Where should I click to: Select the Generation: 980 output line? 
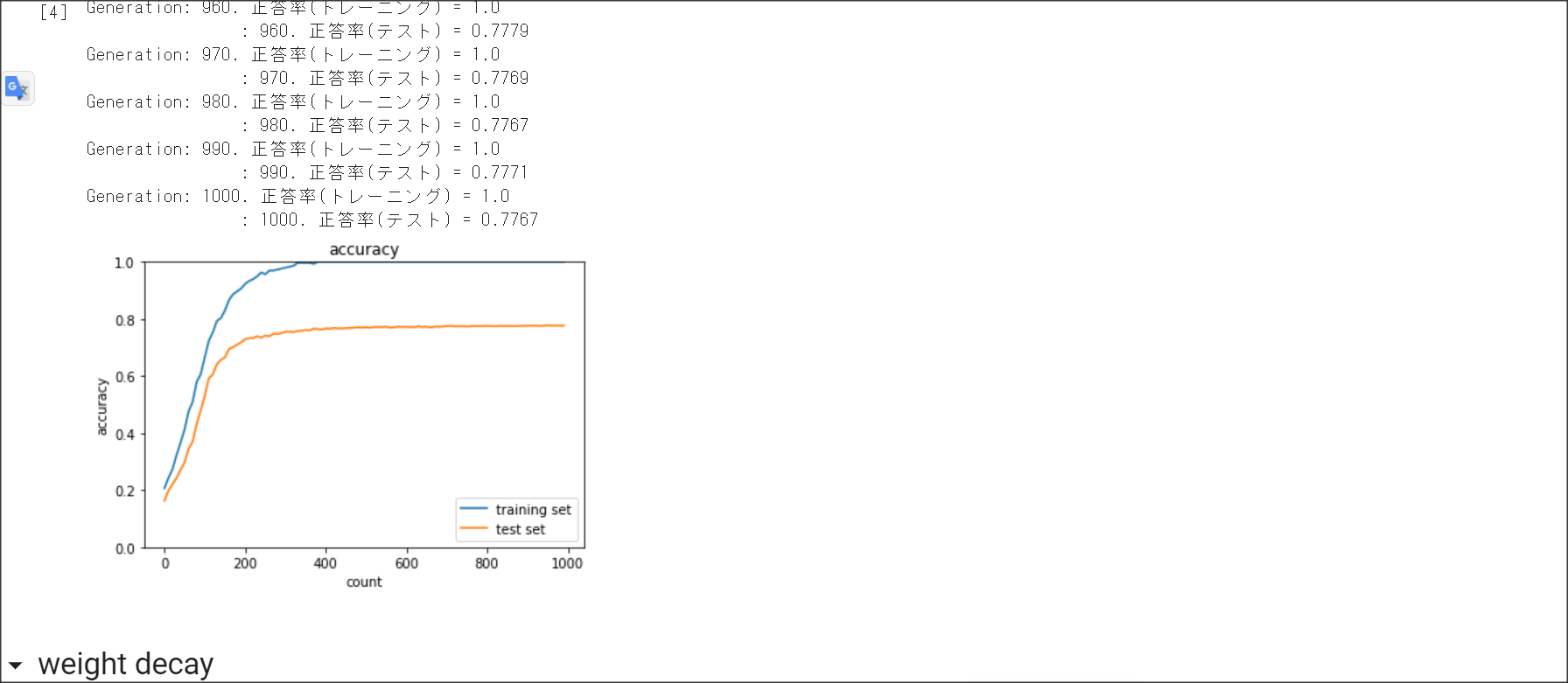tap(293, 101)
